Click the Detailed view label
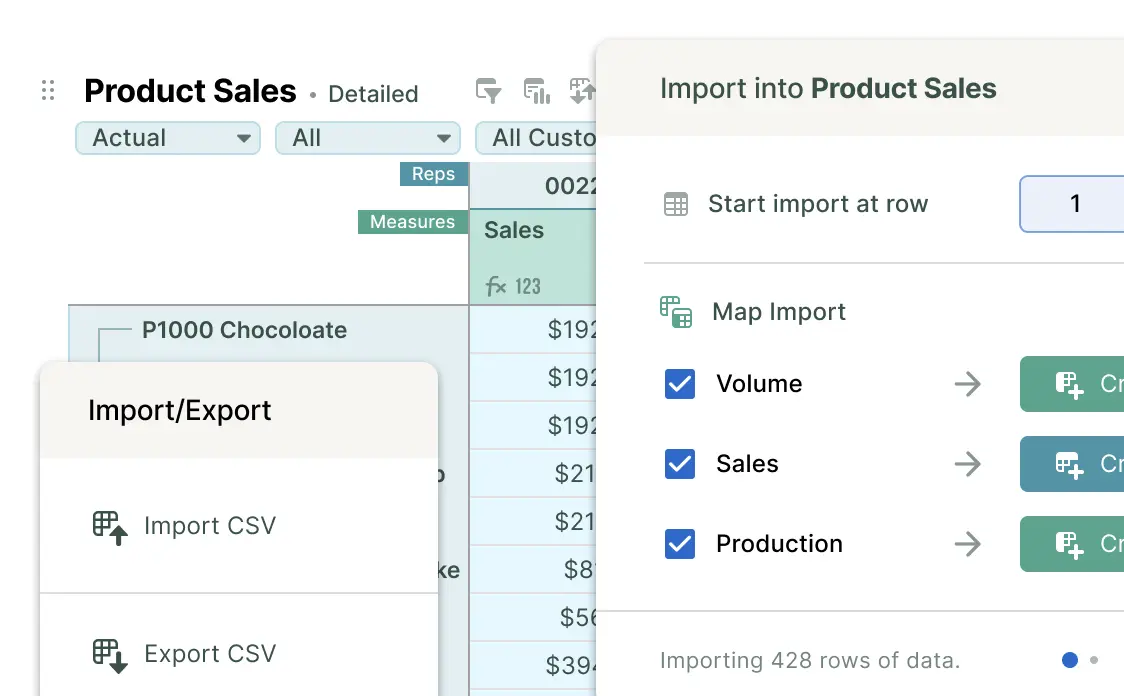This screenshot has height=696, width=1124. click(373, 94)
